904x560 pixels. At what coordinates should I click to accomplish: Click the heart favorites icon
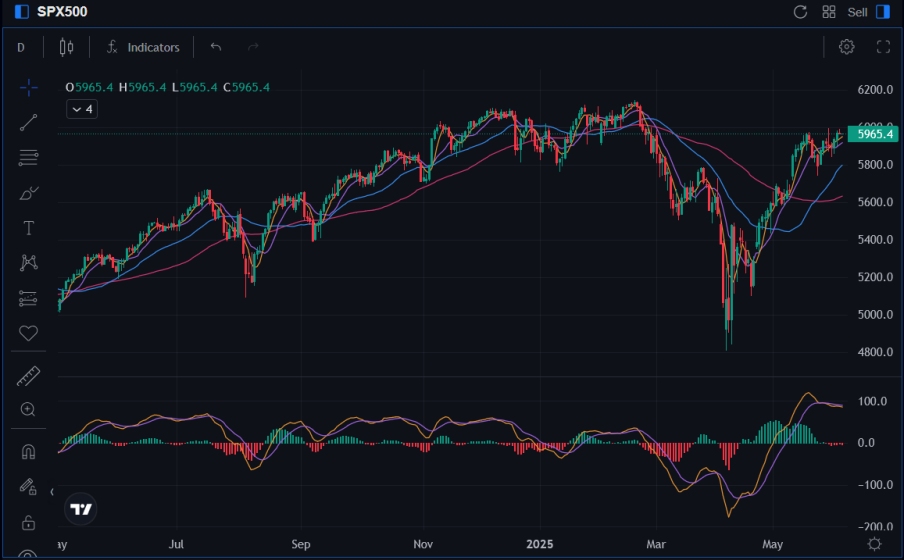click(28, 333)
